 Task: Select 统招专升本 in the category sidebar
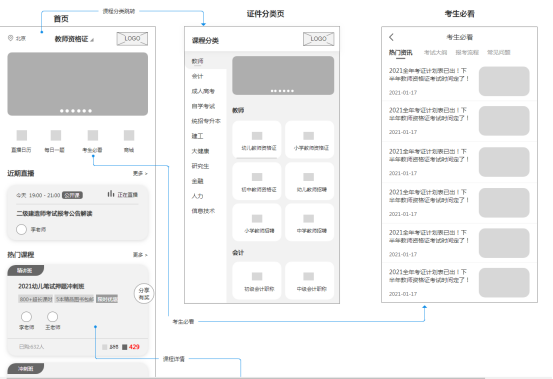[x=206, y=121]
